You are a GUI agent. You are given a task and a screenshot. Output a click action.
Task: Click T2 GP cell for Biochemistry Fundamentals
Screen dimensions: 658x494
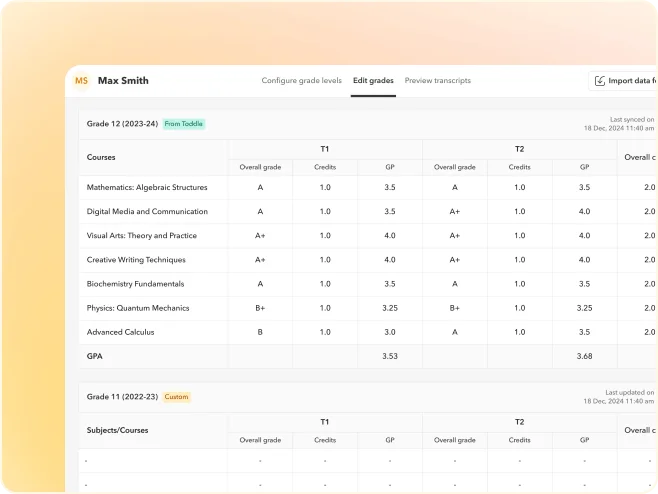(584, 284)
